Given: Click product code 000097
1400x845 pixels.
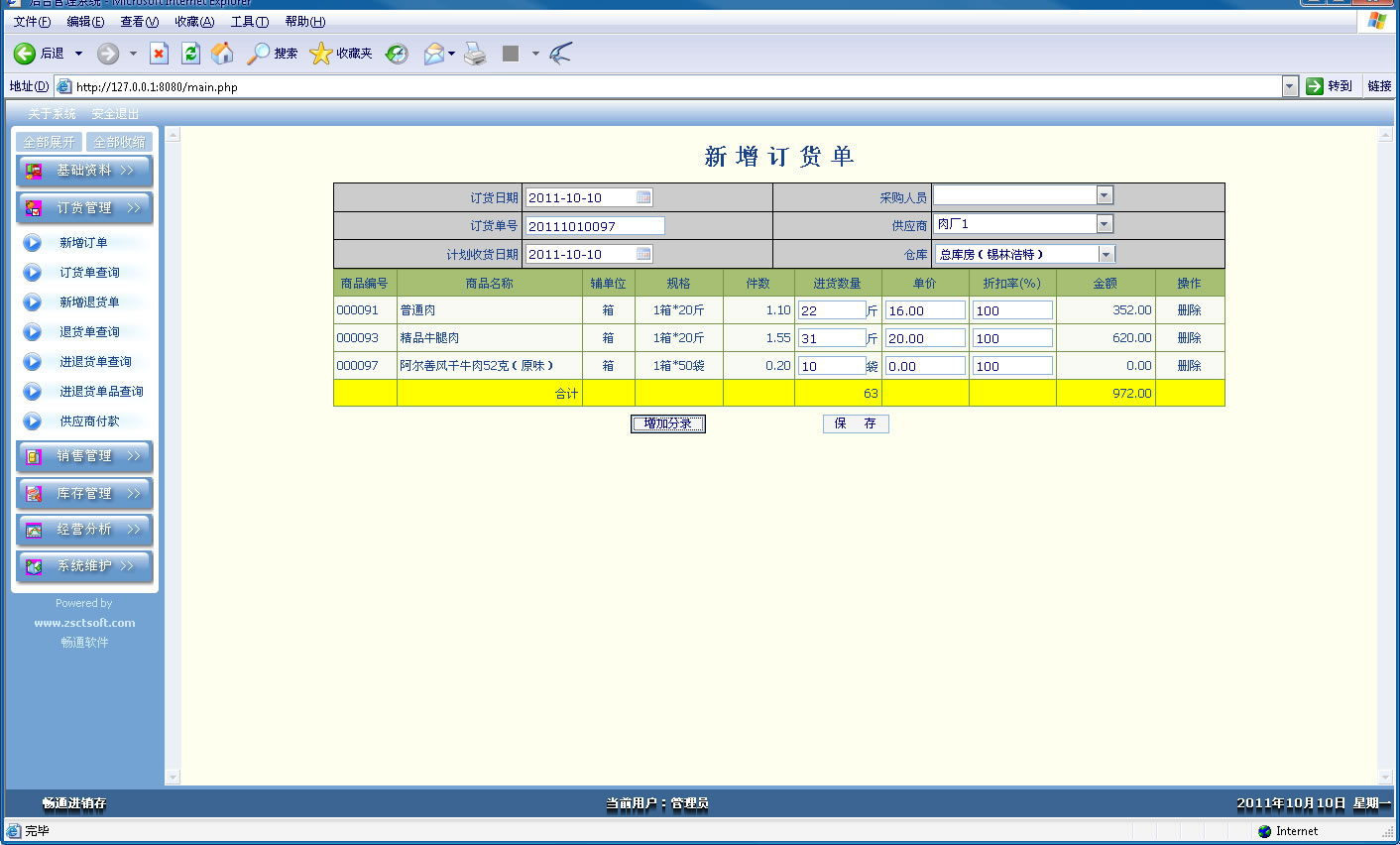Looking at the screenshot, I should pyautogui.click(x=357, y=366).
